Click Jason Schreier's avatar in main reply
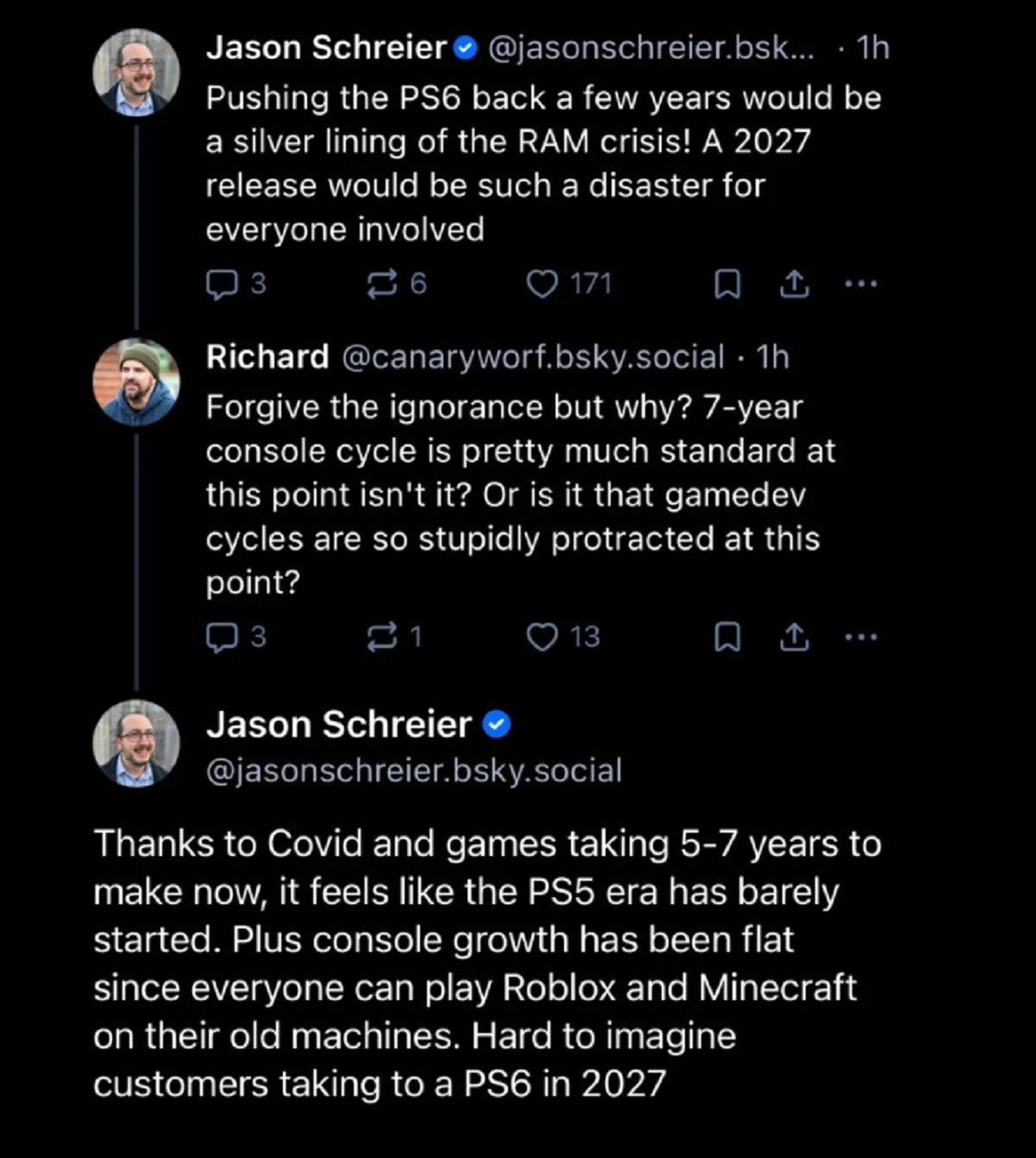Image resolution: width=1036 pixels, height=1158 pixels. tap(136, 743)
